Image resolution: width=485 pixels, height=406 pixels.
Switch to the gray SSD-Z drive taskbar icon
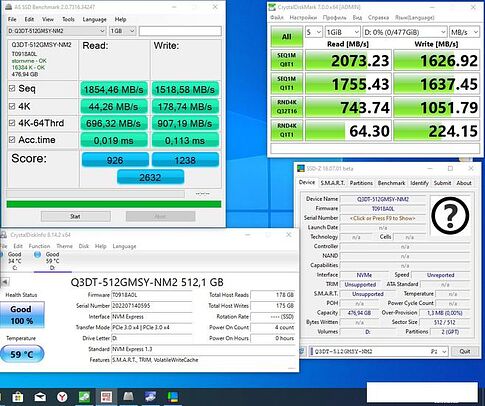[x=128, y=397]
